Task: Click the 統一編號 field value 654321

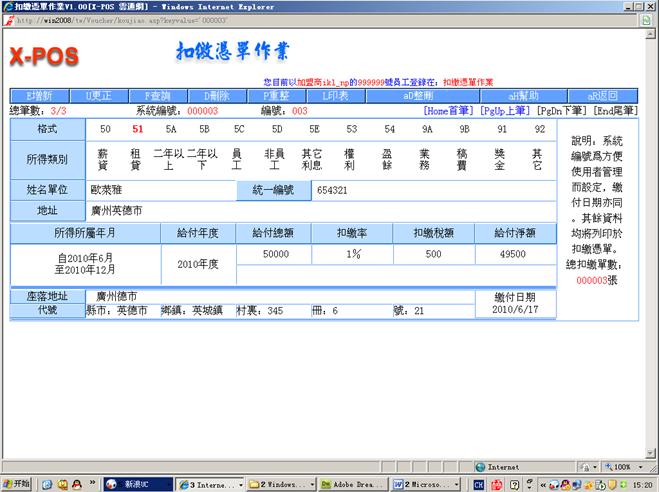Action: tap(332, 189)
